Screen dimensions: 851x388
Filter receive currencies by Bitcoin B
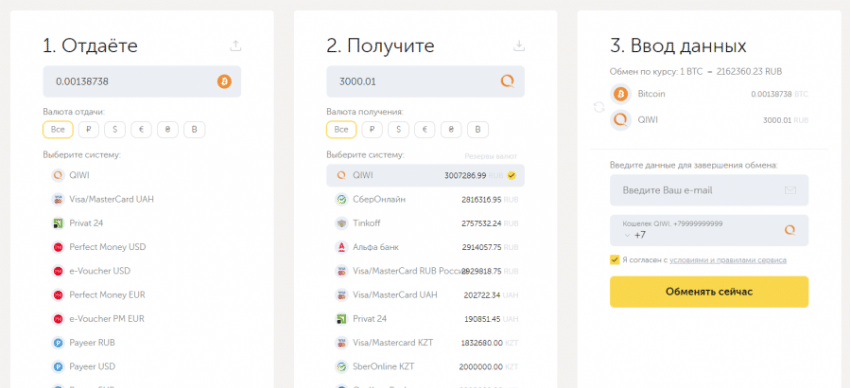(x=478, y=130)
